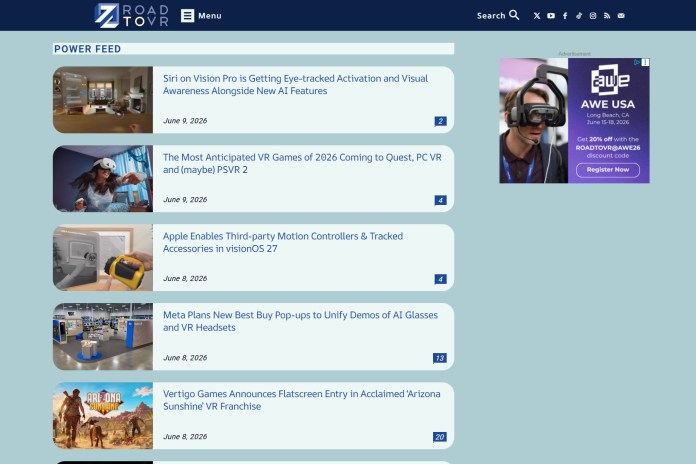Image resolution: width=696 pixels, height=464 pixels.
Task: Open the 2 comments badge on Siri article
Action: pos(440,121)
